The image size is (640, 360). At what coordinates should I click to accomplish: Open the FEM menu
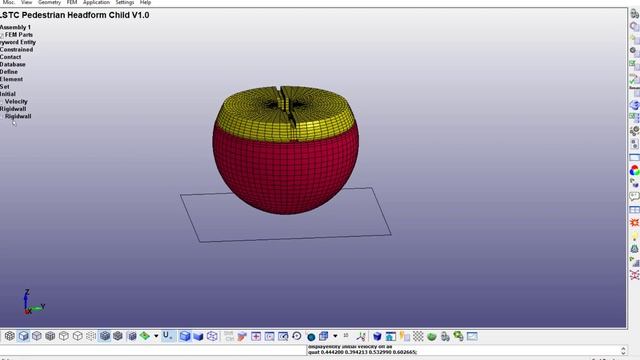72,2
